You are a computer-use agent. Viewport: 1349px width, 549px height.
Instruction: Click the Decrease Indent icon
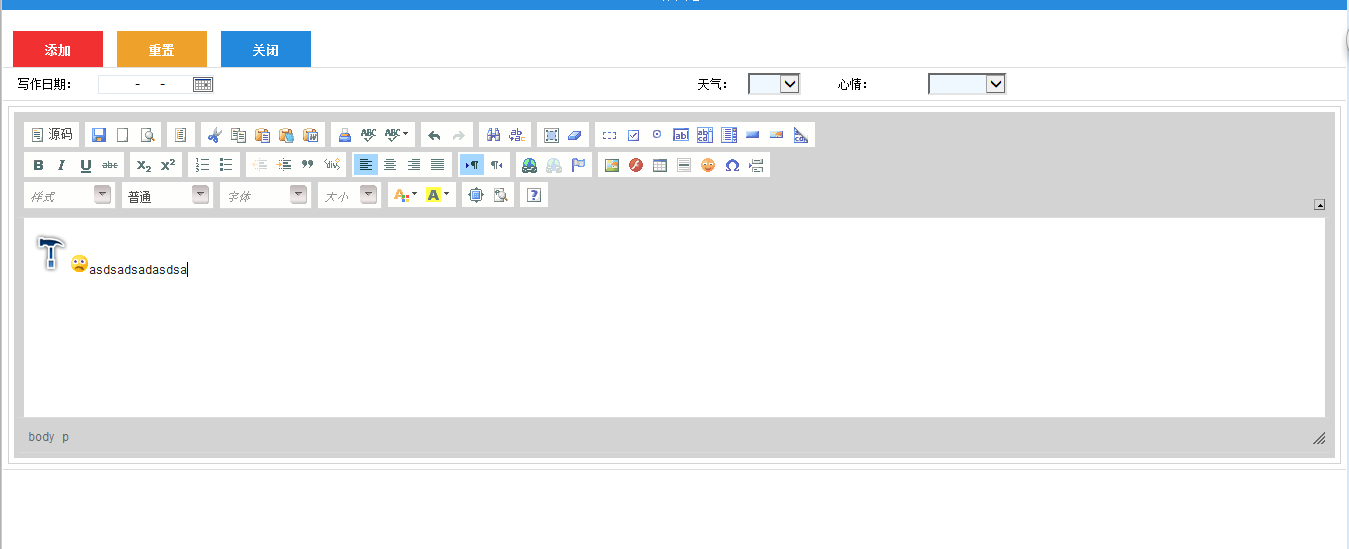pos(260,165)
